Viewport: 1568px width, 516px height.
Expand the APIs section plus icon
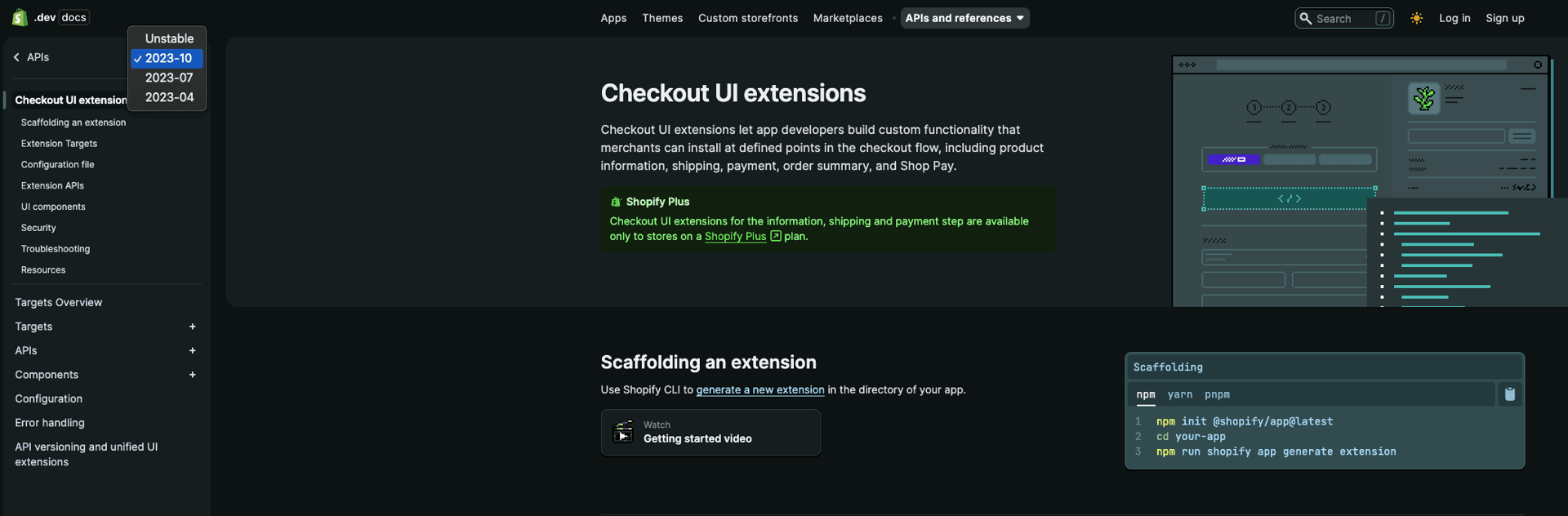click(x=193, y=350)
